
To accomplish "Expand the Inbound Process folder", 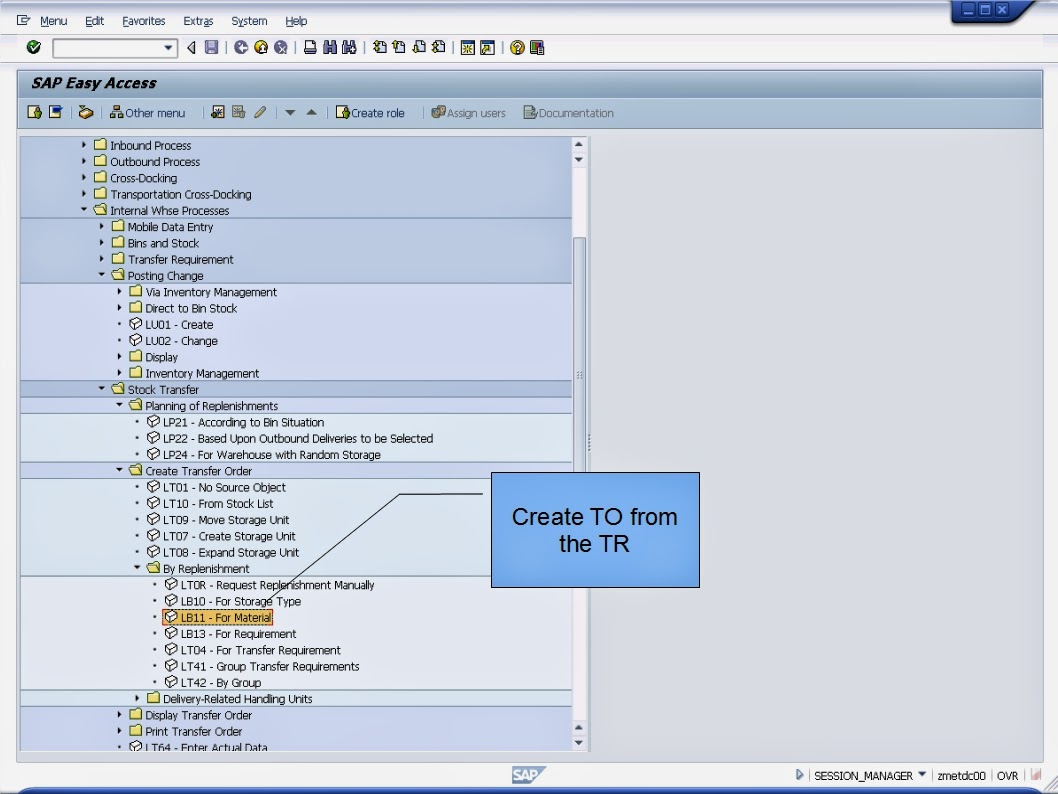I will 84,144.
